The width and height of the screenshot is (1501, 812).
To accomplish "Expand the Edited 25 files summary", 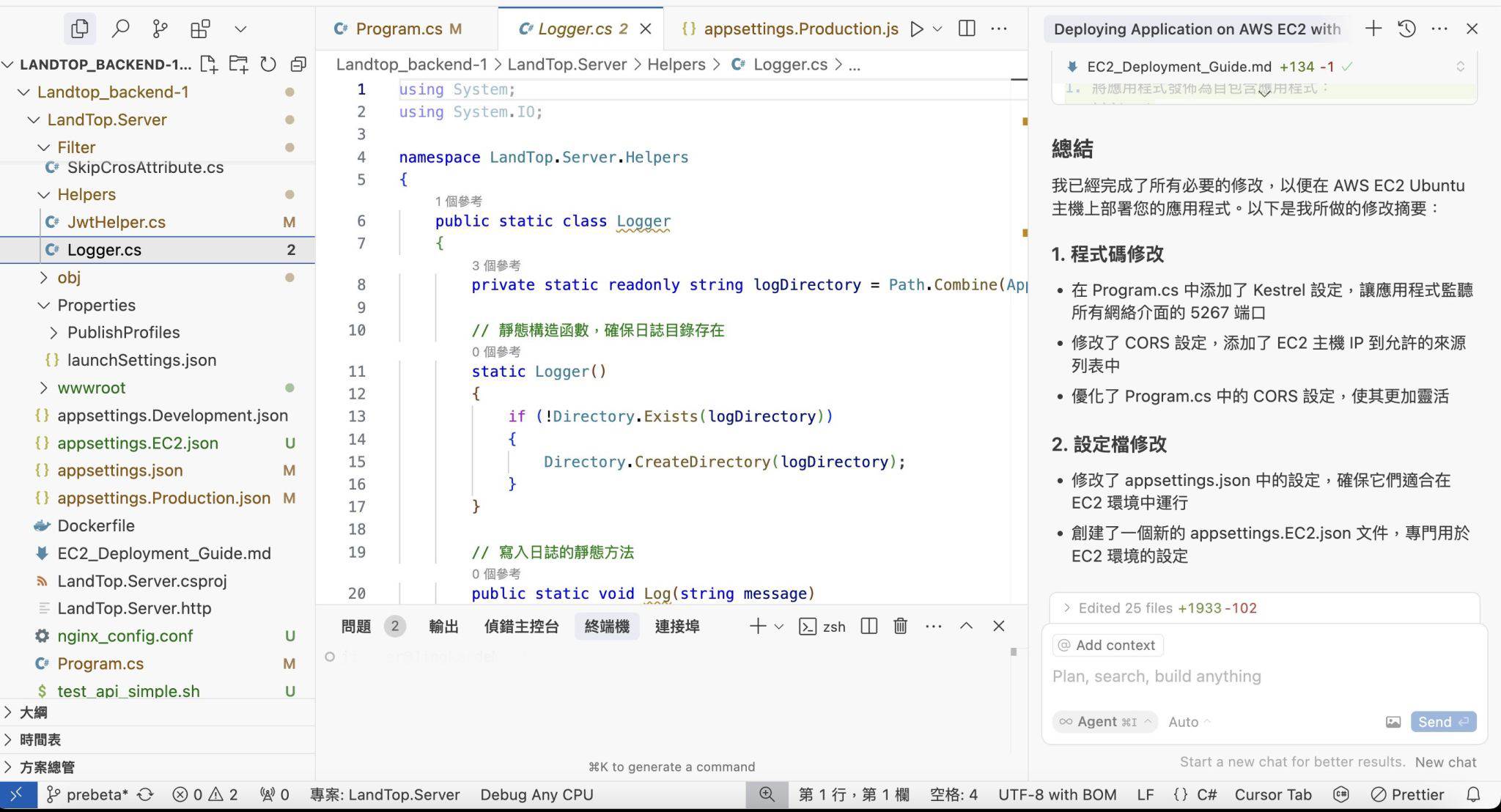I will [1067, 608].
